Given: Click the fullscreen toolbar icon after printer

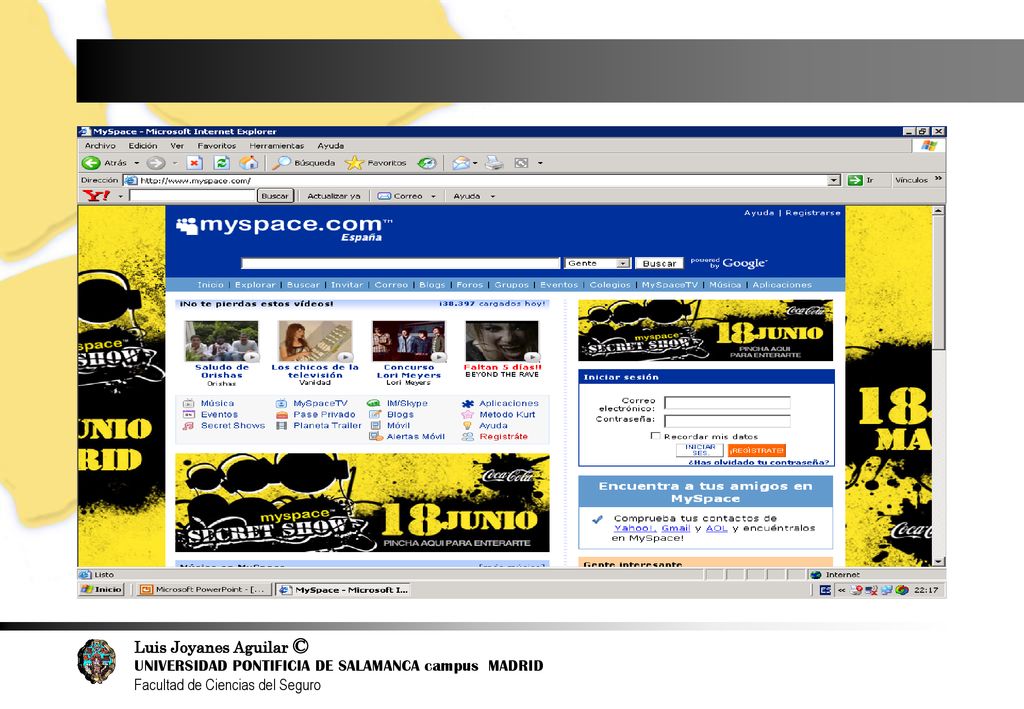Looking at the screenshot, I should pyautogui.click(x=521, y=163).
